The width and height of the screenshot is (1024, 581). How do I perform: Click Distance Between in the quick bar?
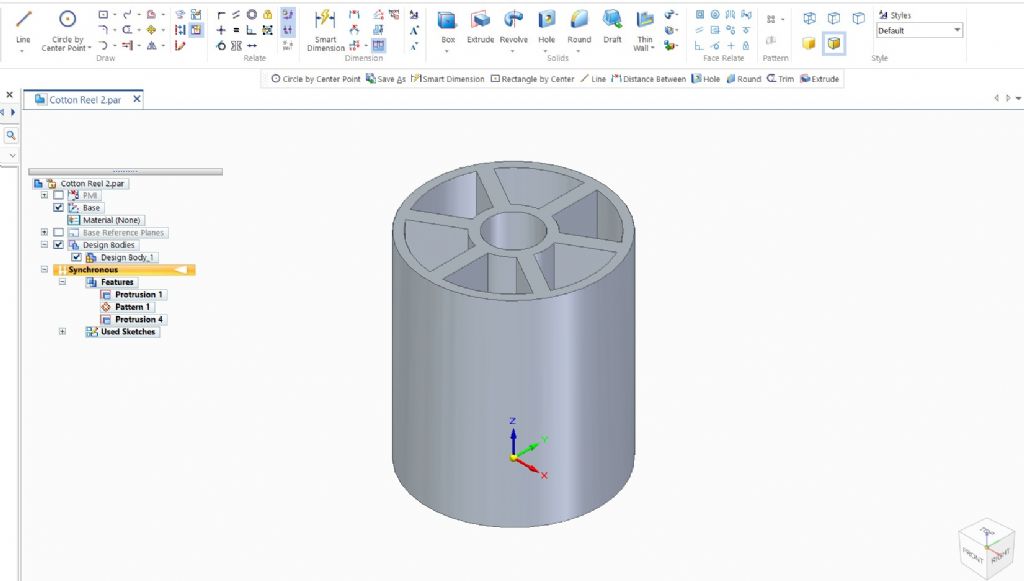[648, 79]
